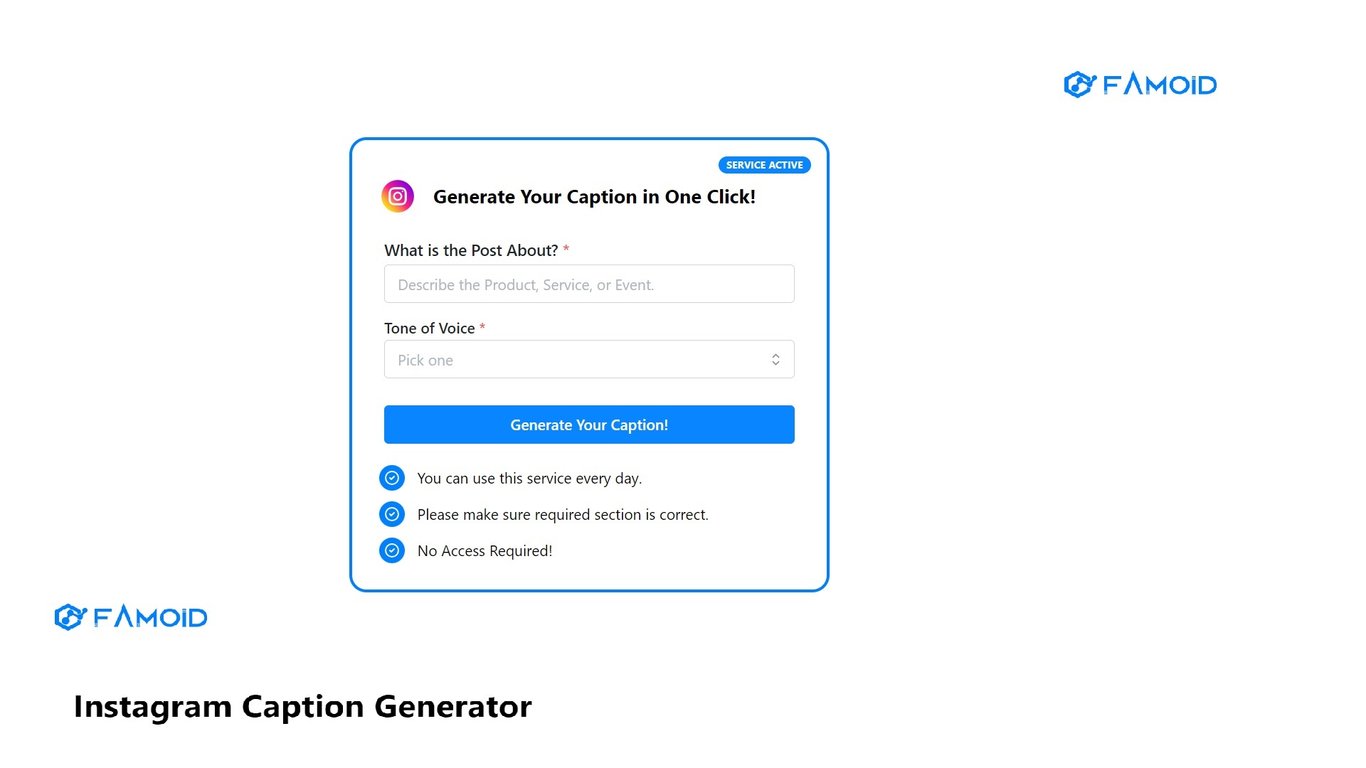Viewport: 1366px width, 768px height.
Task: Click the "What is the Post About?" label
Action: point(471,250)
